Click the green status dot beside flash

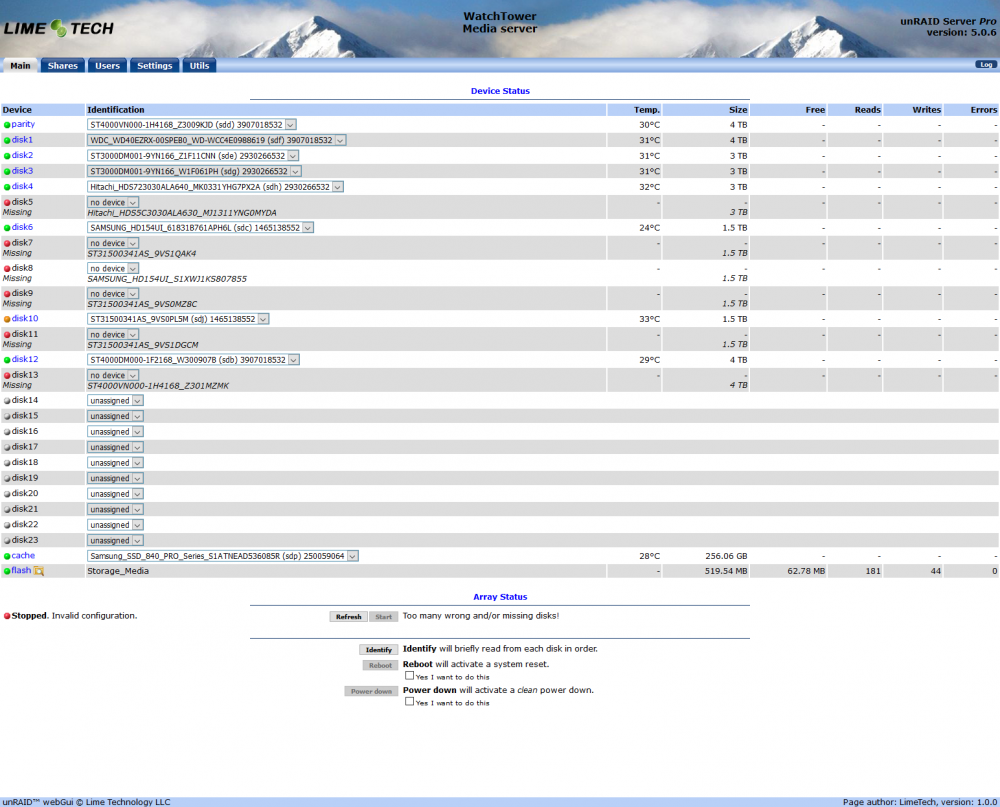7,571
